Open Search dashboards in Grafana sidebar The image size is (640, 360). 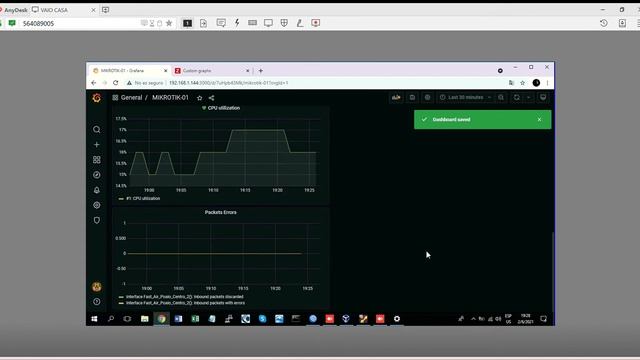97,129
